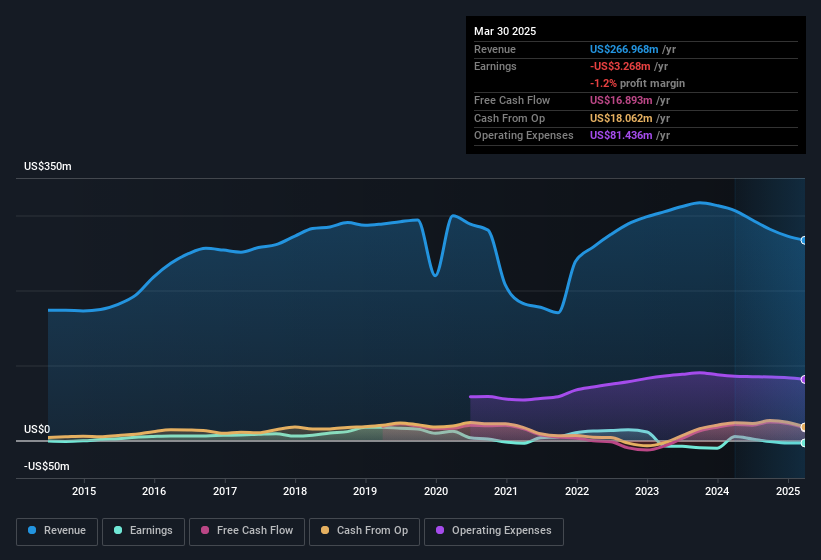This screenshot has width=821, height=560.
Task: Click the Mar 30 2025 tooltip date
Action: (x=505, y=31)
